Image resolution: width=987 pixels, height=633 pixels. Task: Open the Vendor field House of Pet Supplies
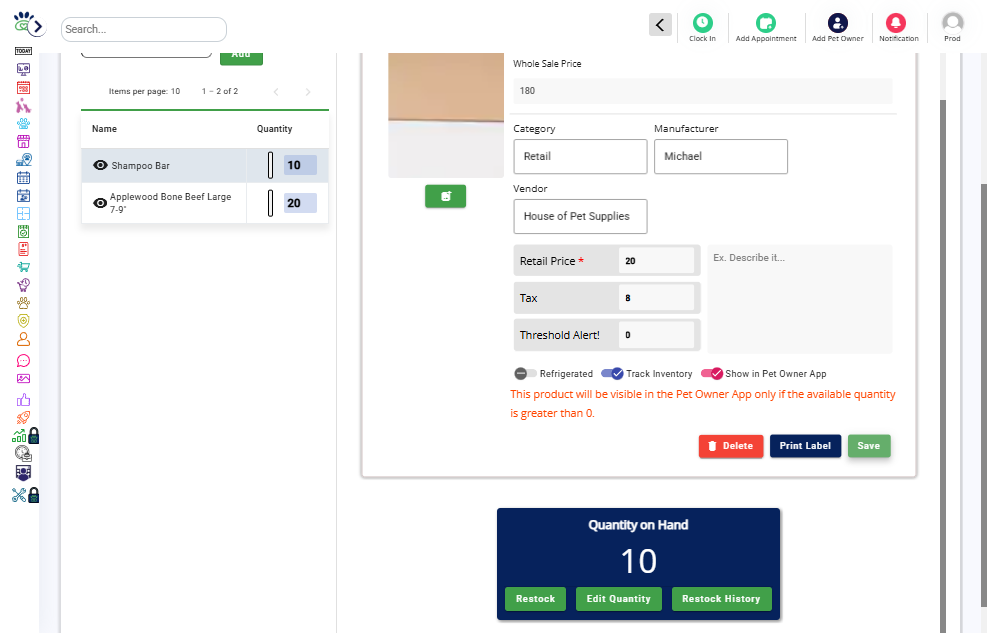(580, 216)
